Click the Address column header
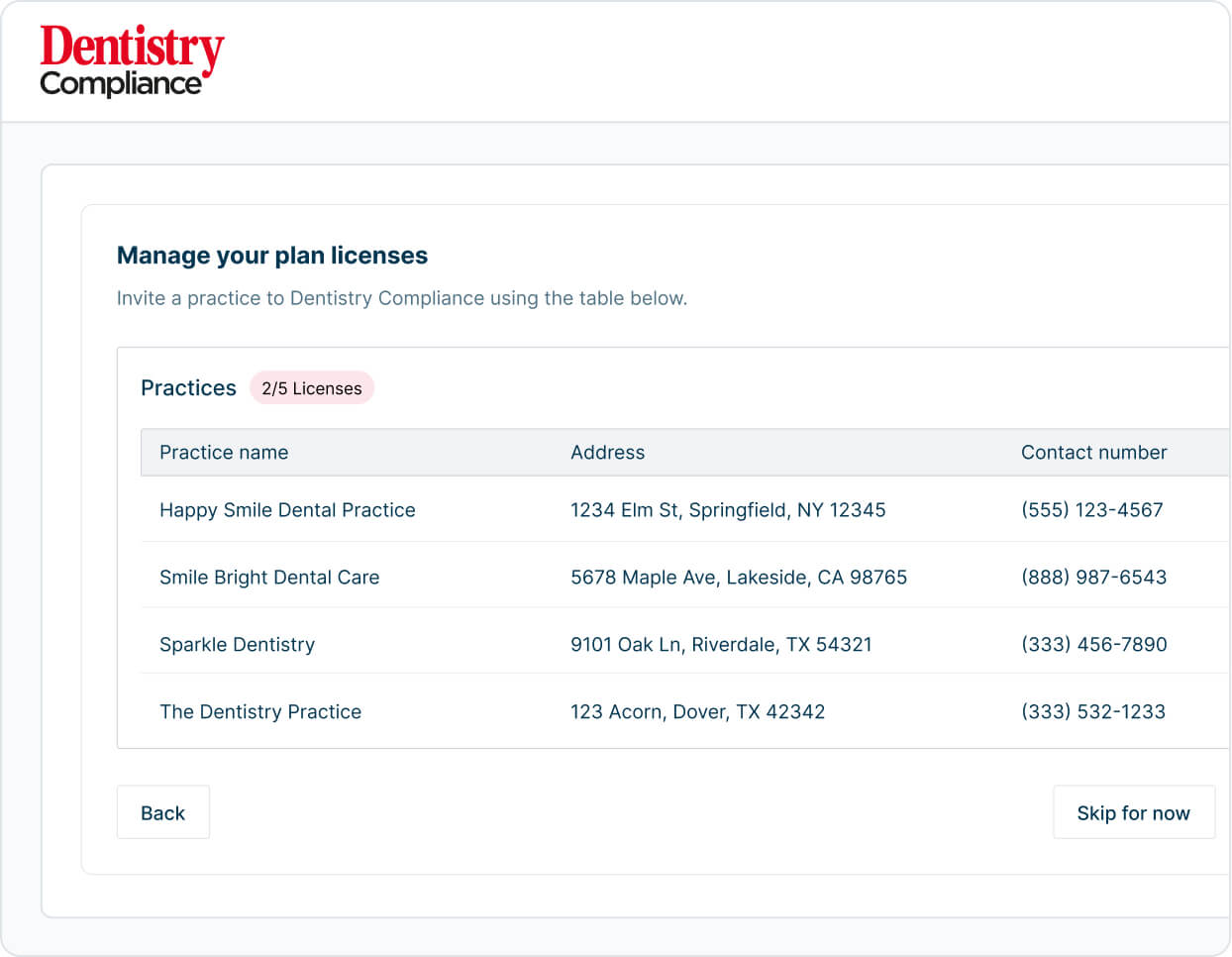The image size is (1232, 957). 607,453
